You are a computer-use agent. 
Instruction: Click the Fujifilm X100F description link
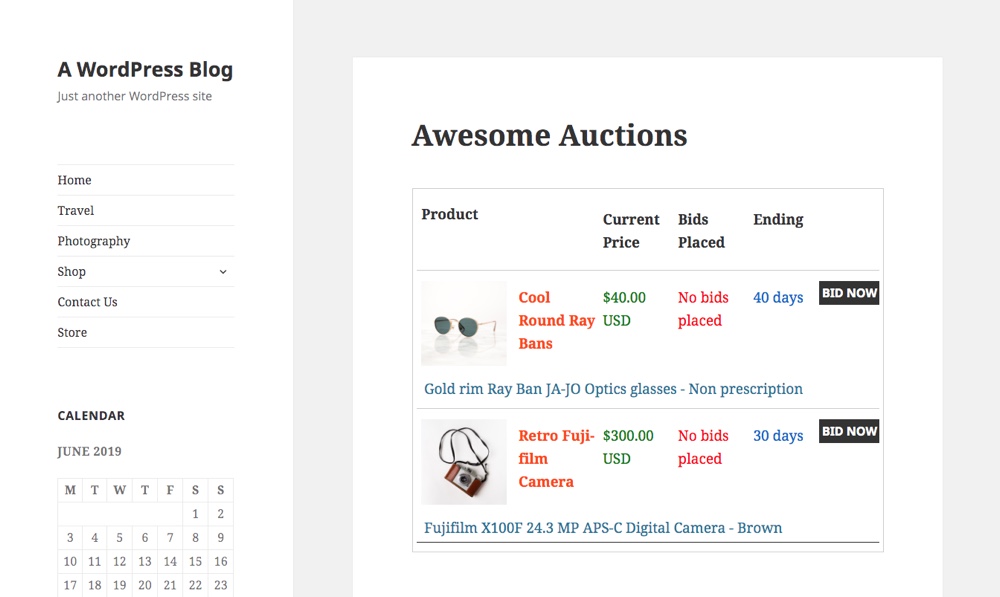tap(603, 528)
